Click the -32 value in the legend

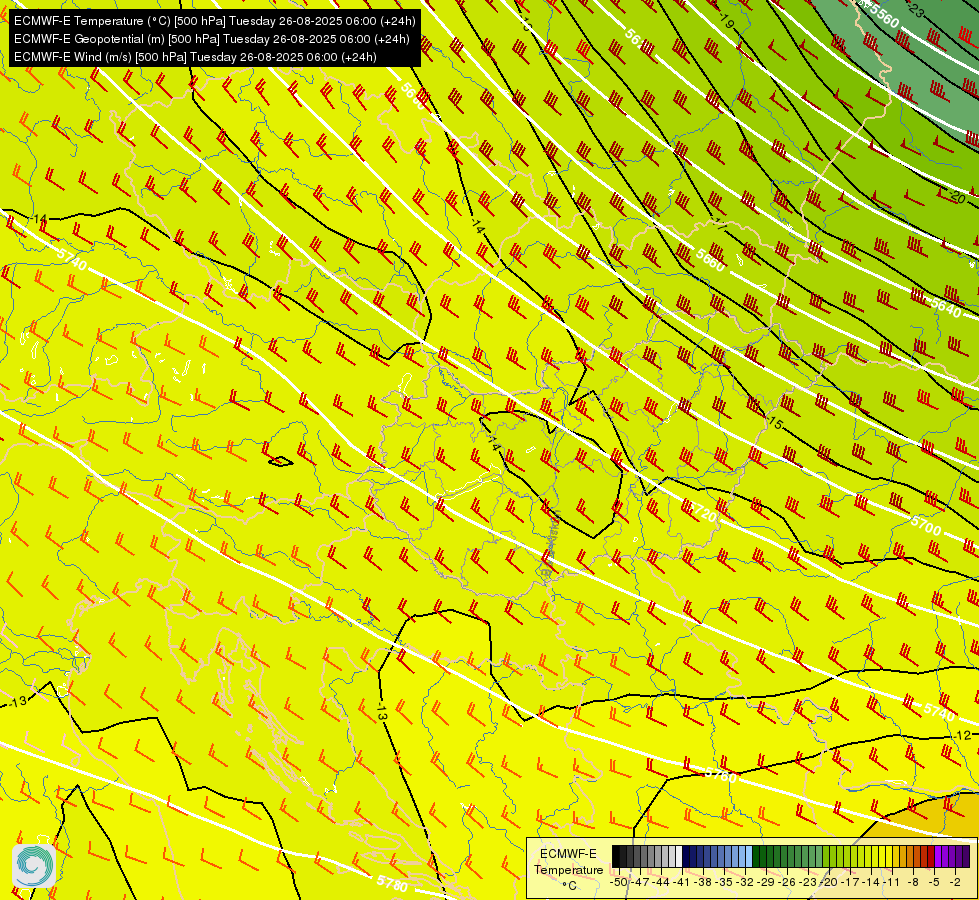pyautogui.click(x=745, y=882)
